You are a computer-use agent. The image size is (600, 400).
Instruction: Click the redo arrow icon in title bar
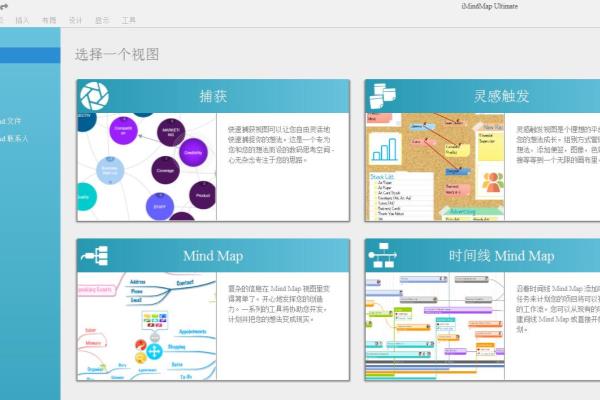4,6
